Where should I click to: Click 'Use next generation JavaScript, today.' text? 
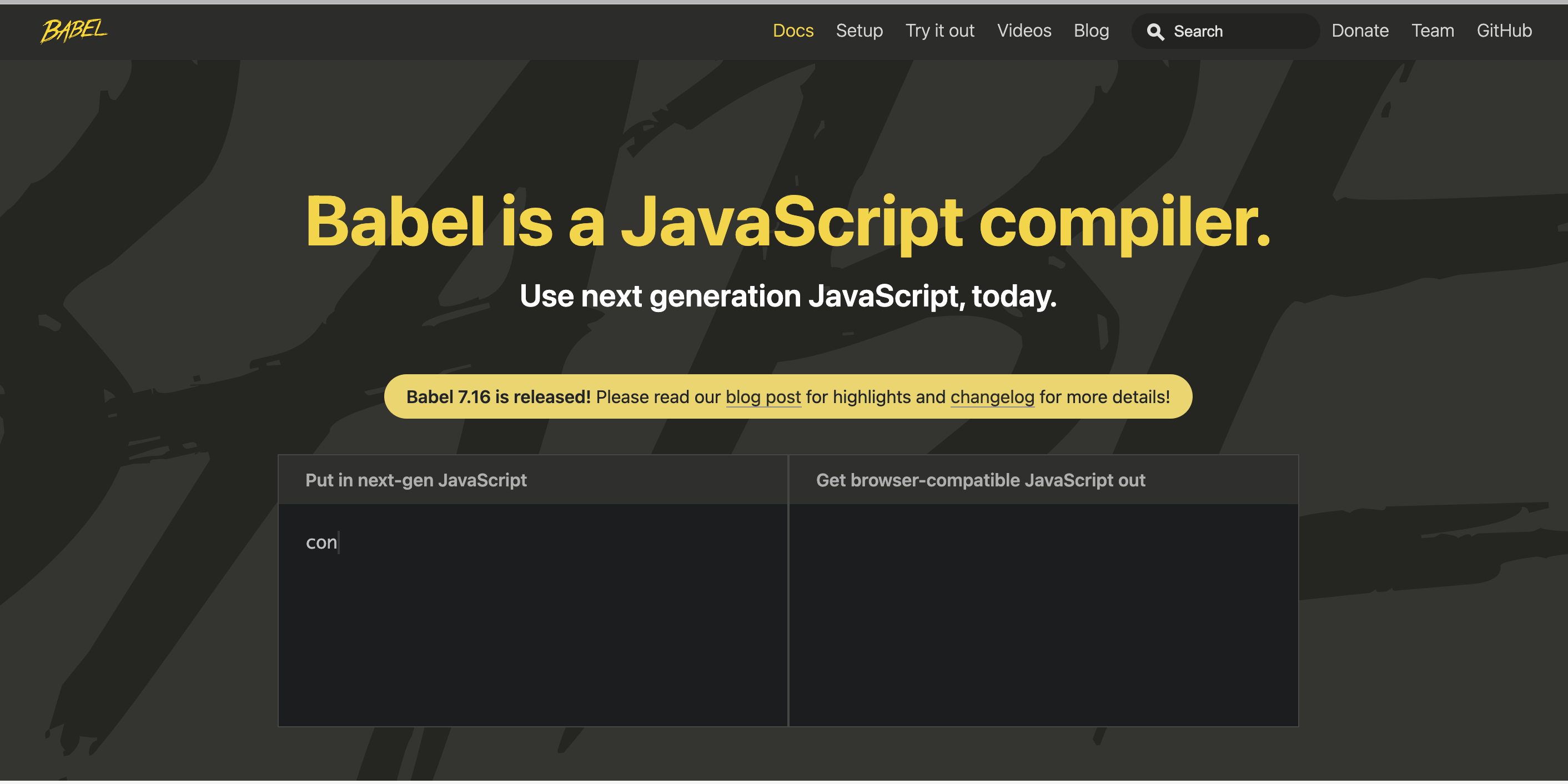coord(788,296)
